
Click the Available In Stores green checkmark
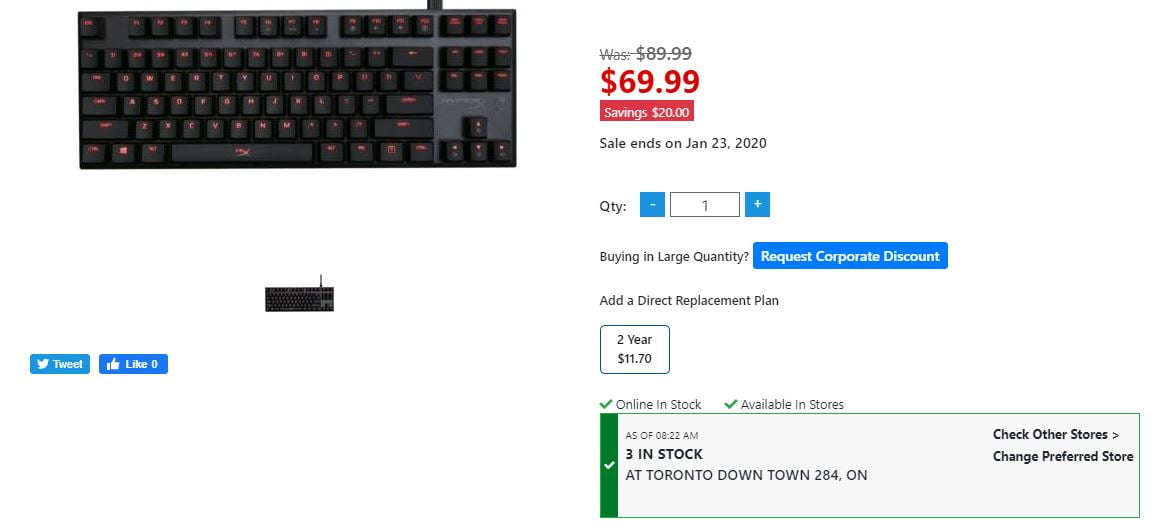tap(731, 404)
